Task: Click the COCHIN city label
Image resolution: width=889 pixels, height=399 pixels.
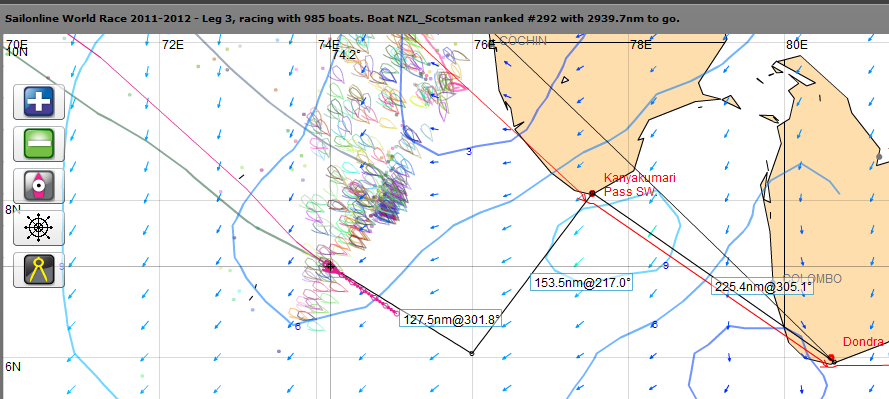Action: (523, 40)
